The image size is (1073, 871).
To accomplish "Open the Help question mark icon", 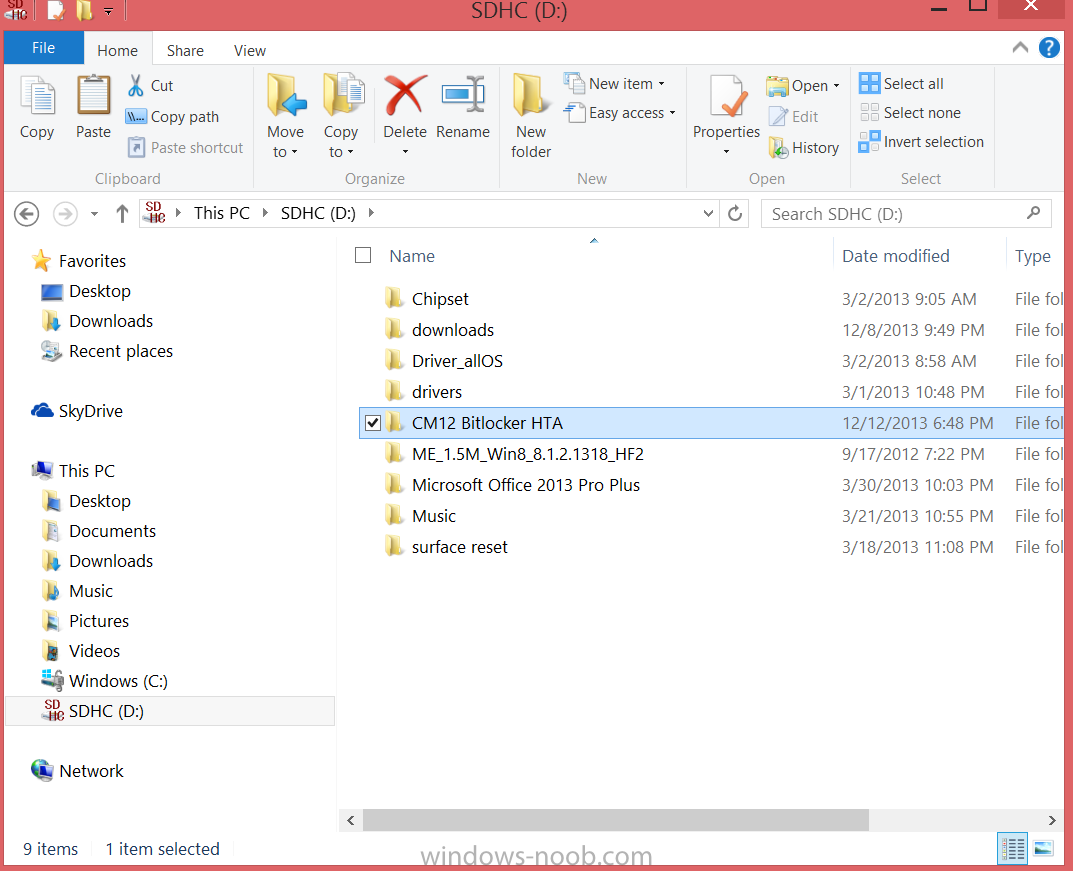I will click(x=1049, y=47).
